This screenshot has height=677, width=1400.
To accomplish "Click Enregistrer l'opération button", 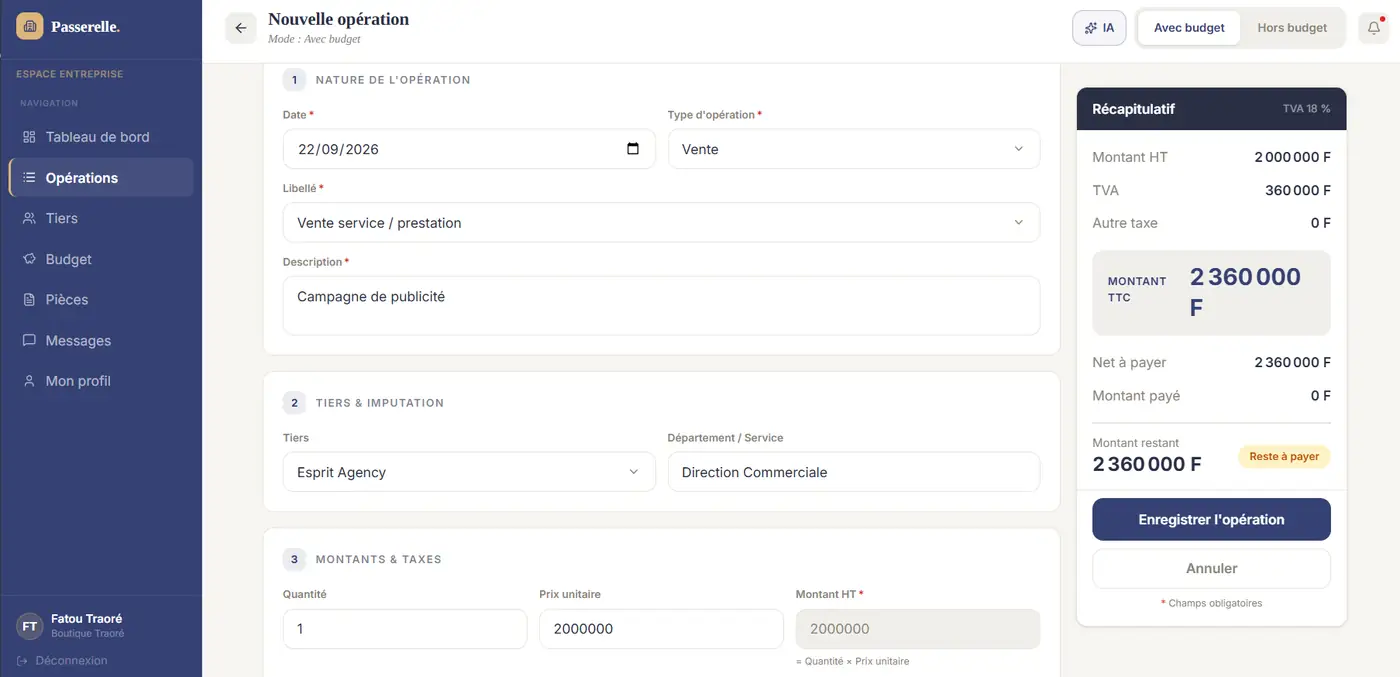I will point(1211,520).
